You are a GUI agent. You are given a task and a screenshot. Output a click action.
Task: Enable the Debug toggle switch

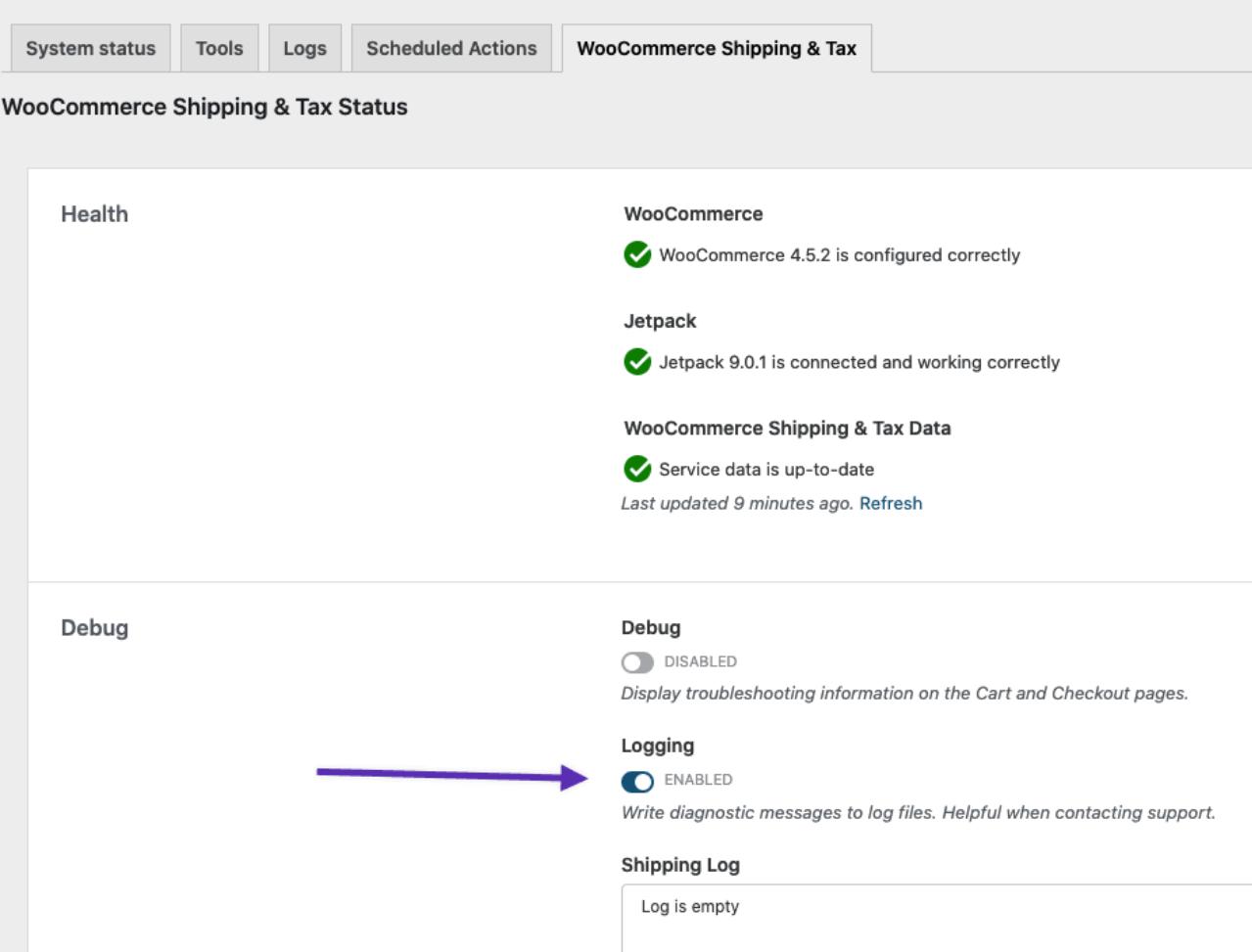click(637, 662)
